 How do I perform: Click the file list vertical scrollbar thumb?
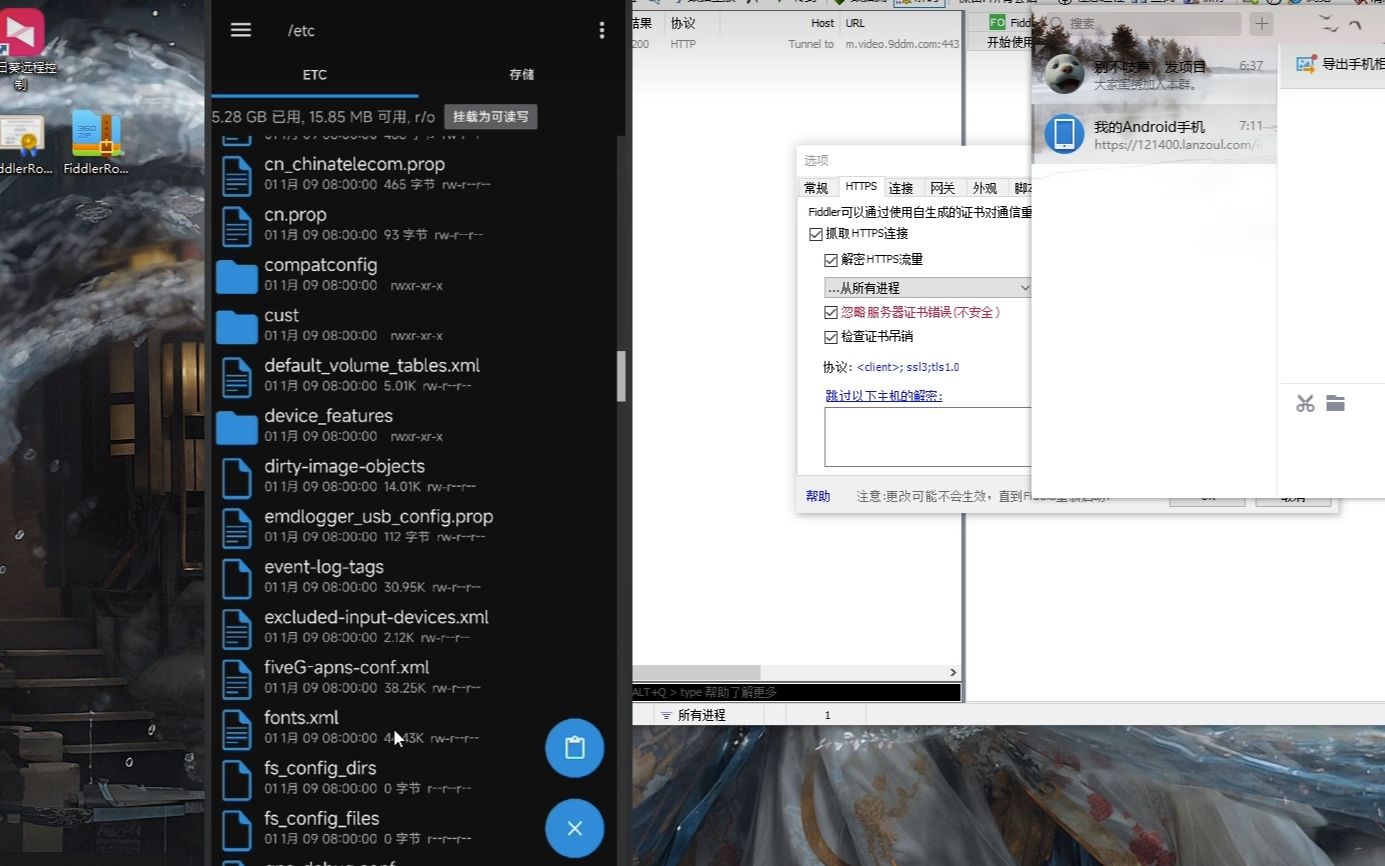621,376
